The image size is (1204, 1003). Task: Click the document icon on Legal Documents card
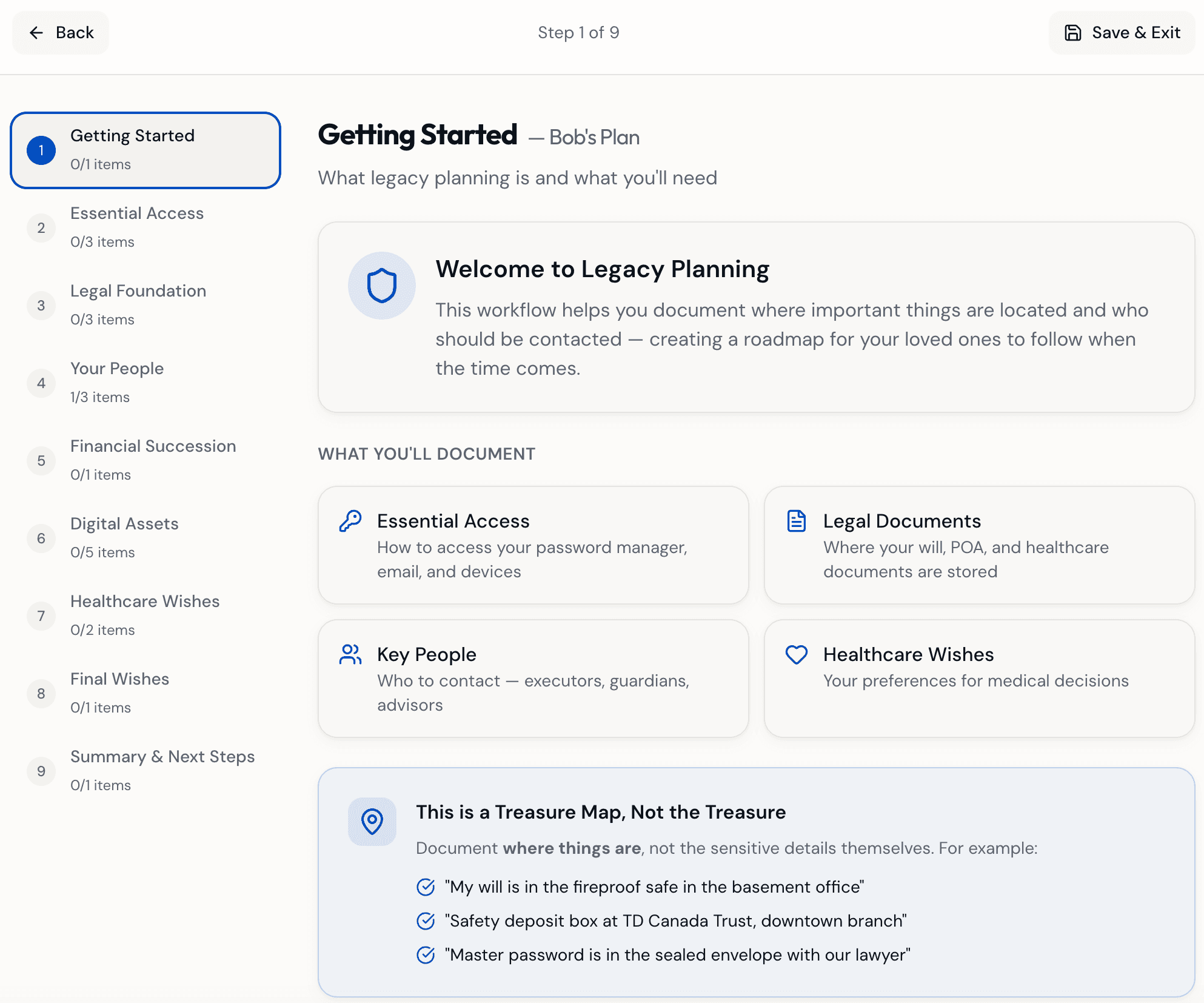tap(796, 520)
